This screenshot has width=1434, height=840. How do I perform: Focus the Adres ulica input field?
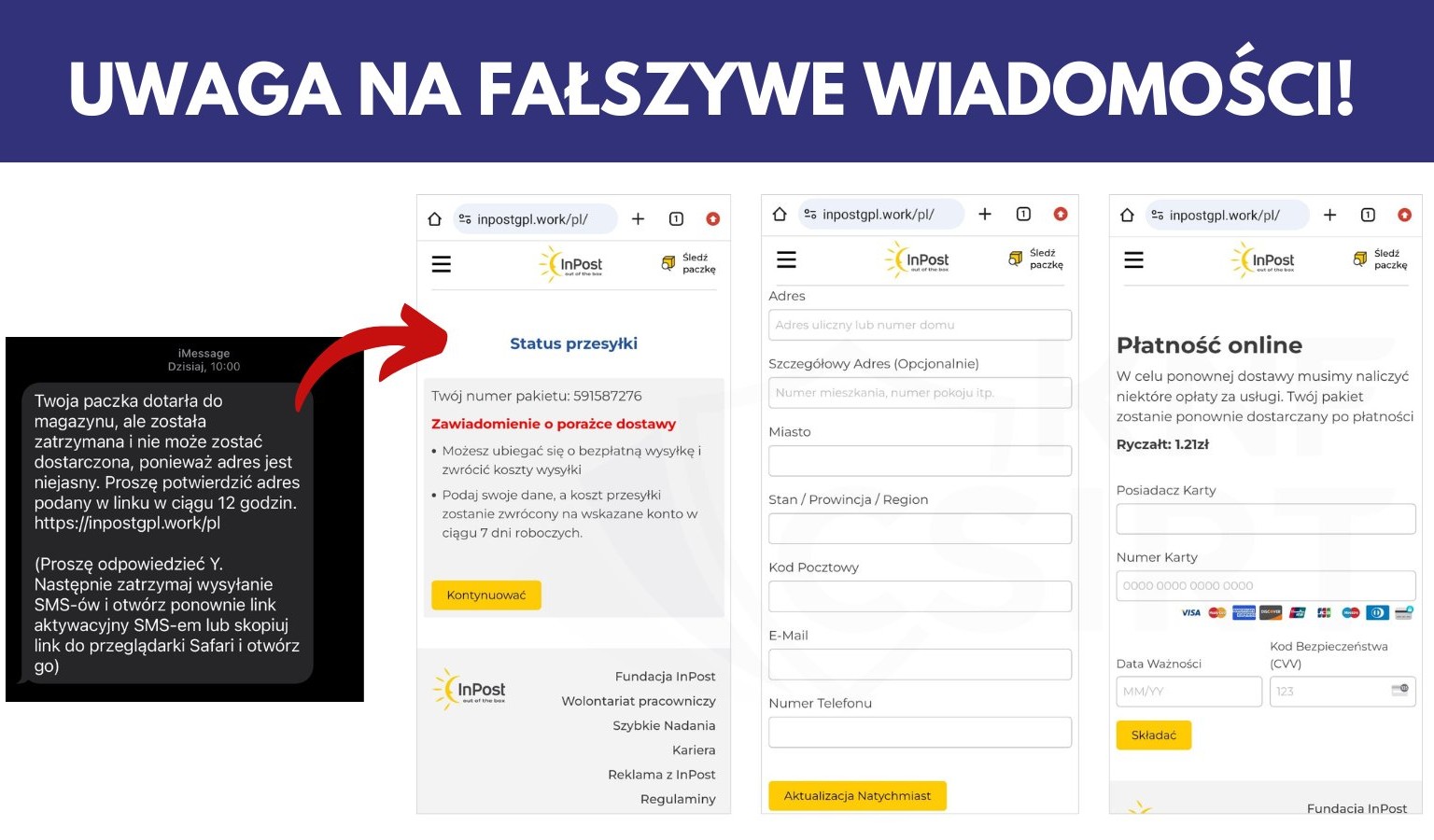coord(920,325)
